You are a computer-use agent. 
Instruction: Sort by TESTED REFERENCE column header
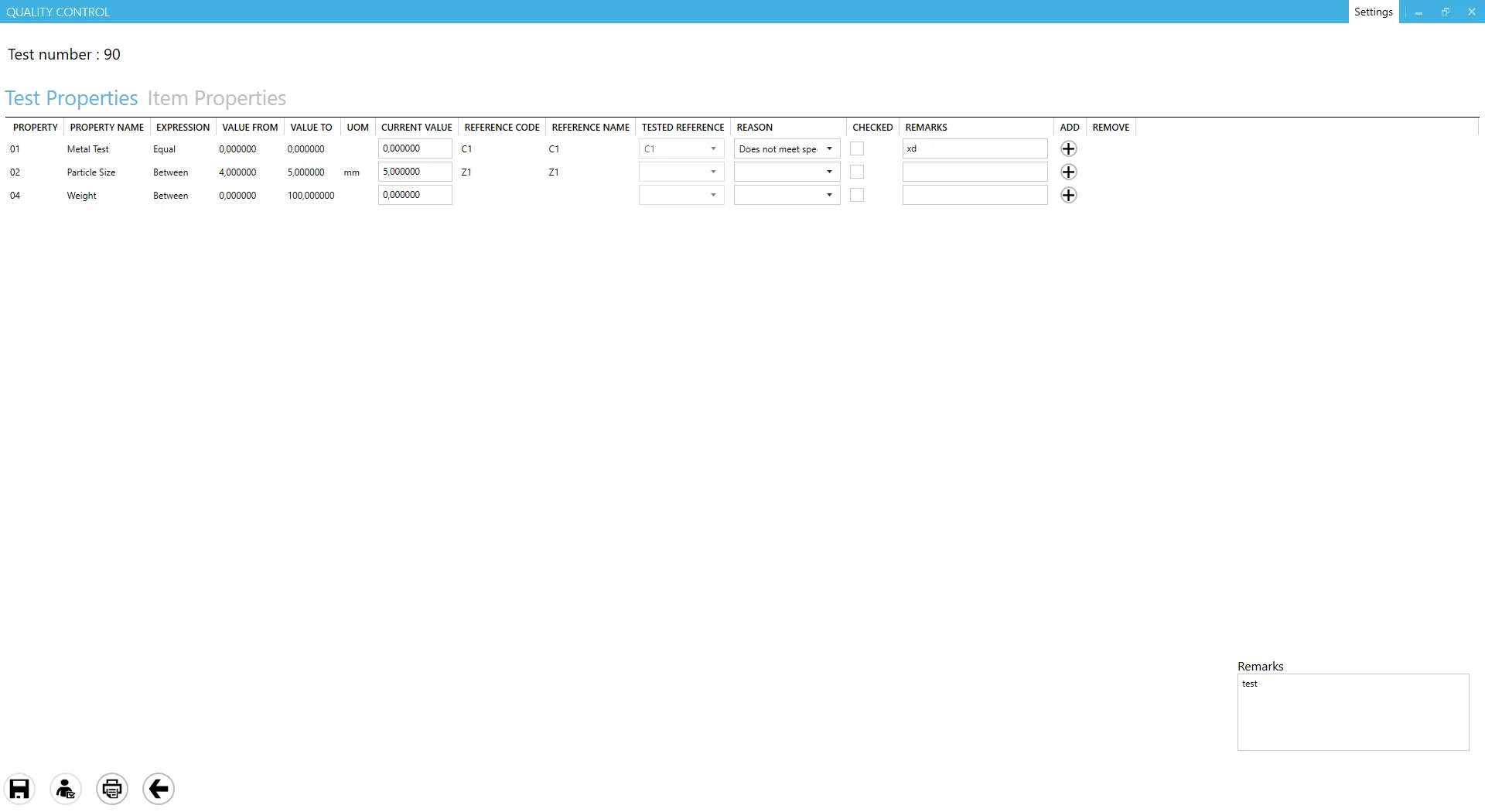pos(683,128)
